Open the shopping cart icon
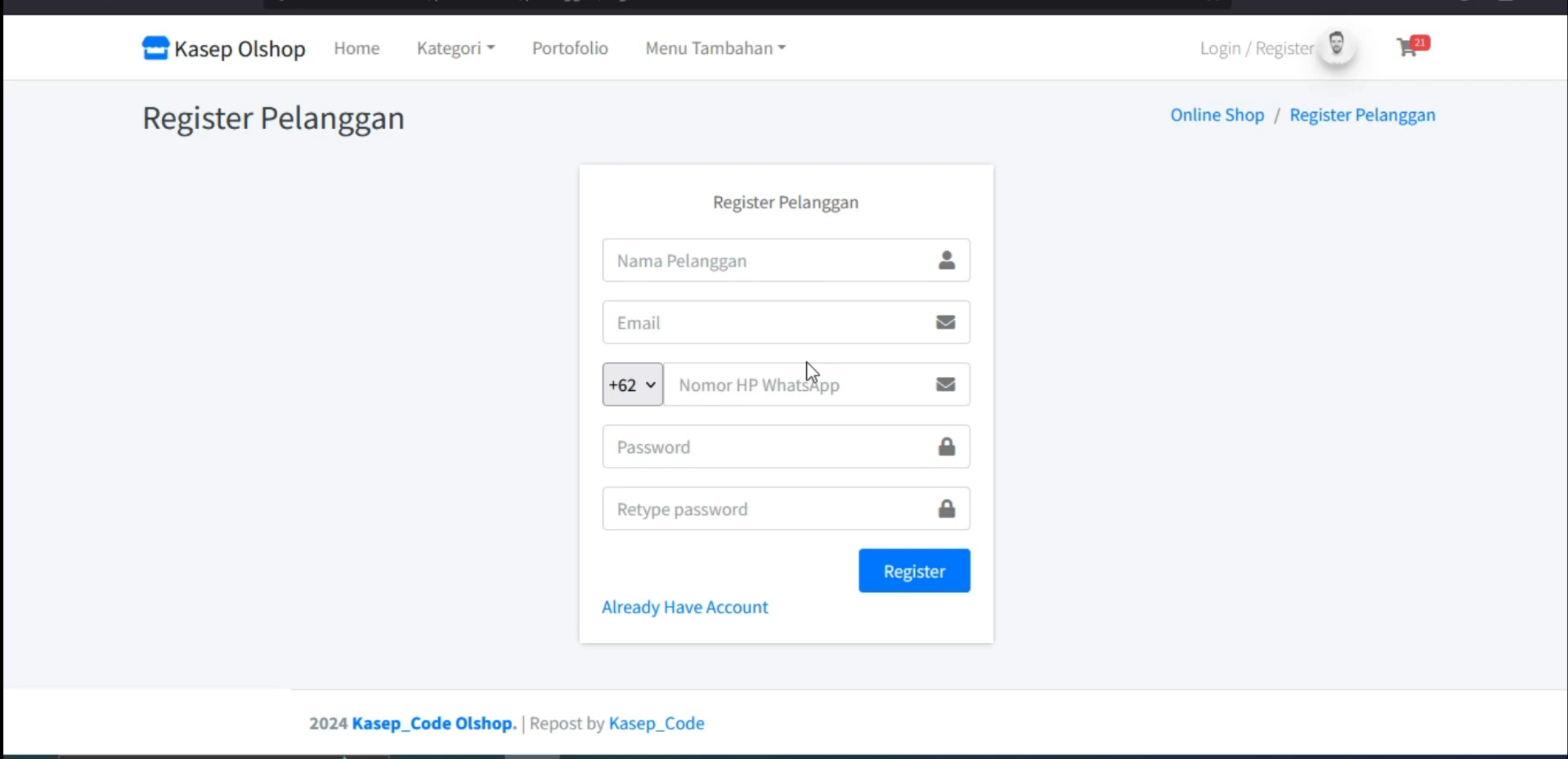Image resolution: width=1568 pixels, height=759 pixels. pos(1406,48)
